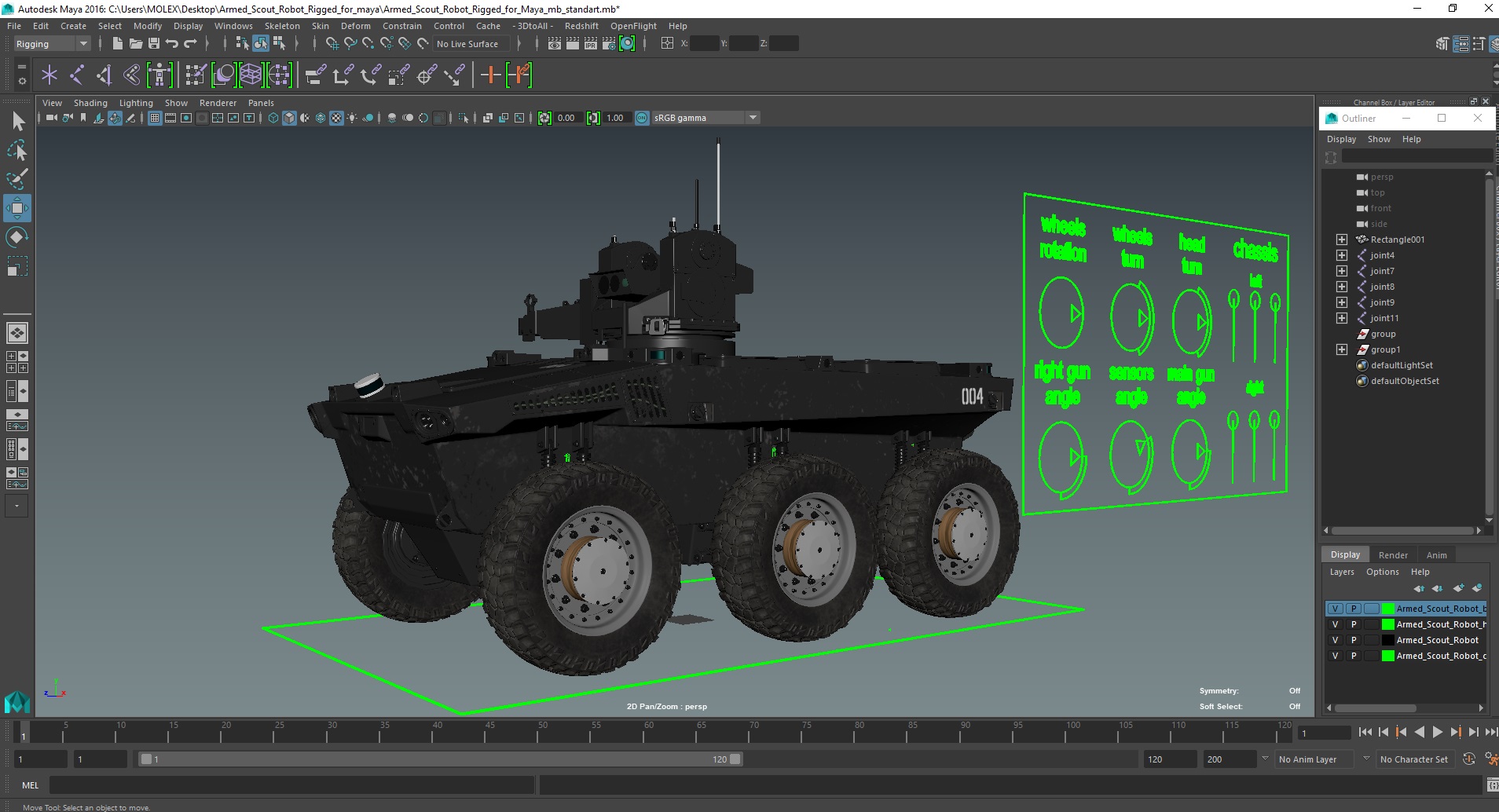Screen dimensions: 1499x812
Task: Toggle visibility V of Armed_Scout_Robot layer
Action: [x=1335, y=640]
